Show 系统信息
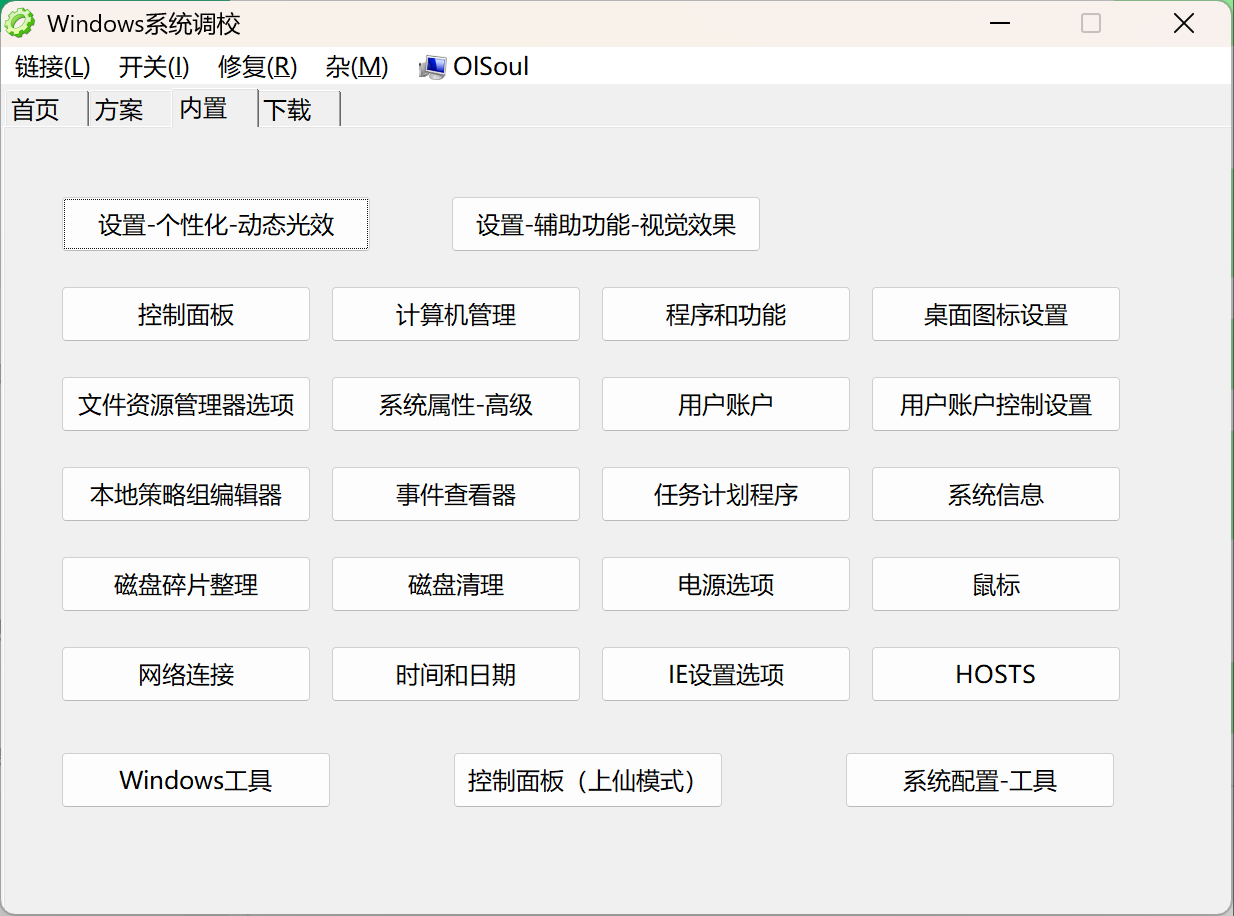 pos(996,494)
